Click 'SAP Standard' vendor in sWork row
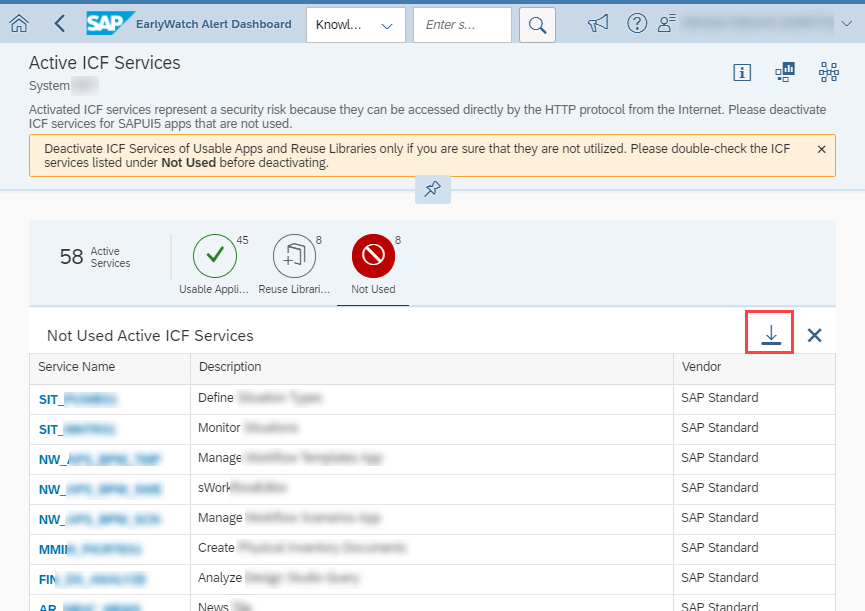This screenshot has height=611, width=865. (x=719, y=487)
